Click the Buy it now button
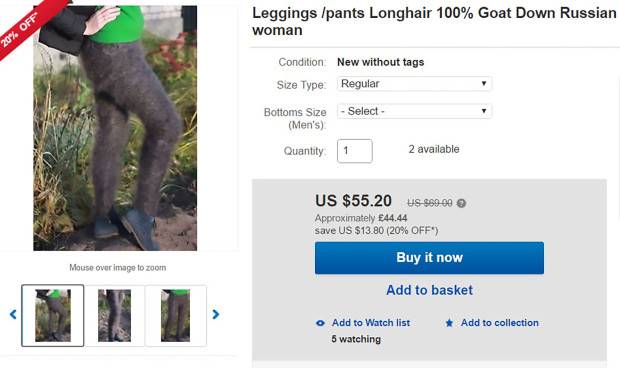This screenshot has width=620, height=368. pyautogui.click(x=429, y=258)
